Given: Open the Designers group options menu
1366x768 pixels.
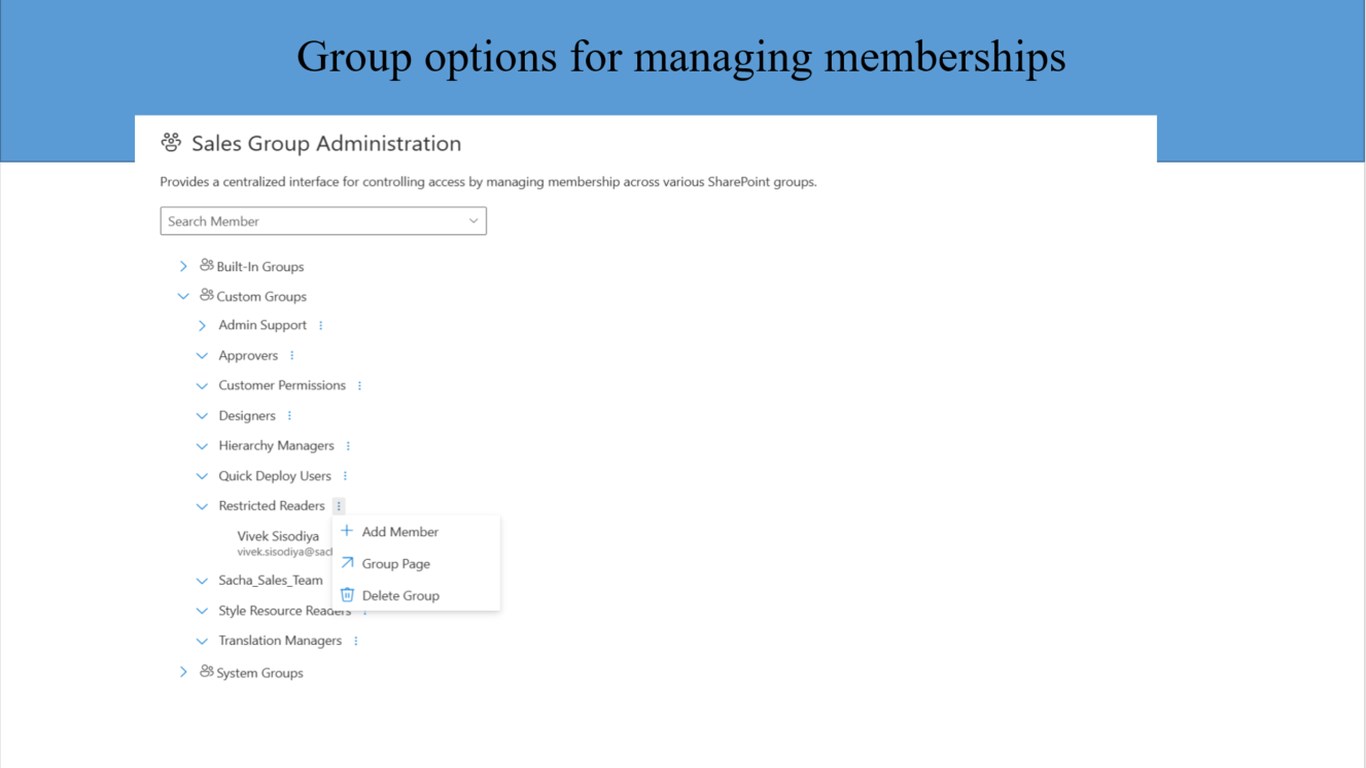Looking at the screenshot, I should coord(290,416).
